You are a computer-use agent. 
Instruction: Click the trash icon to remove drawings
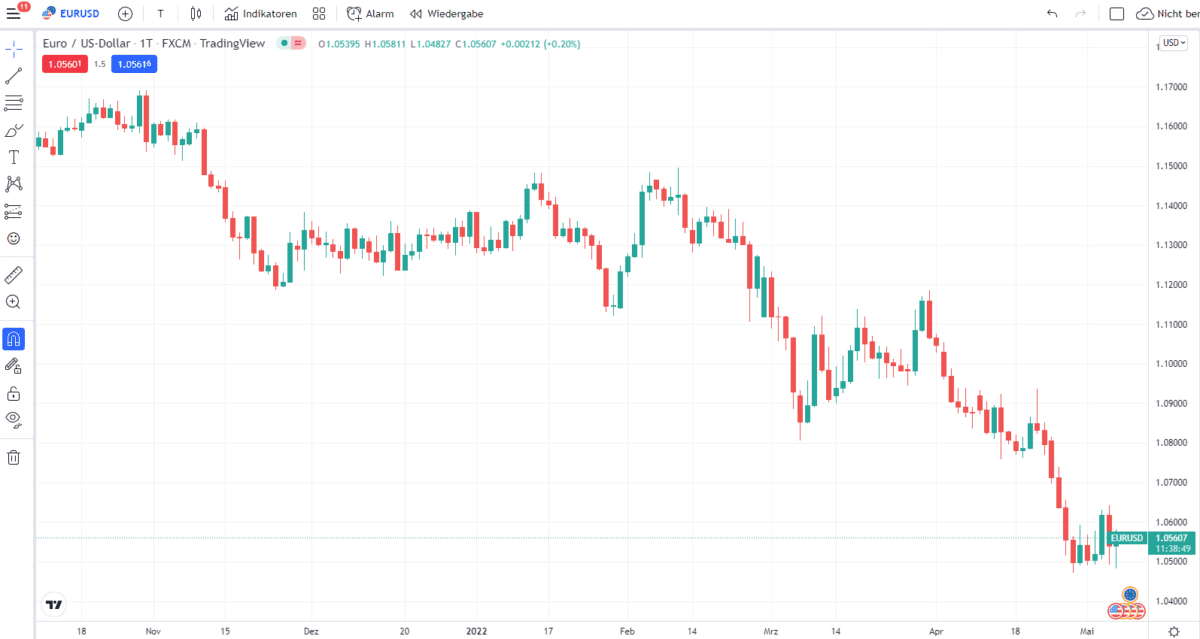(13, 457)
